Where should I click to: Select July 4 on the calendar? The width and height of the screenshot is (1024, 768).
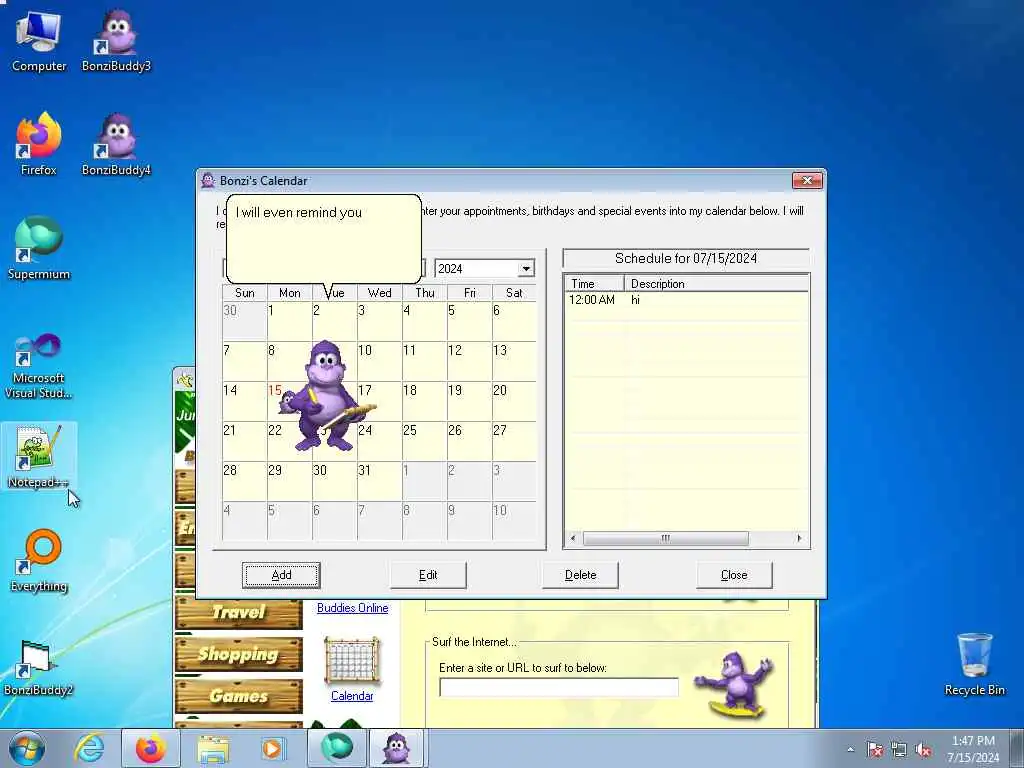(424, 321)
